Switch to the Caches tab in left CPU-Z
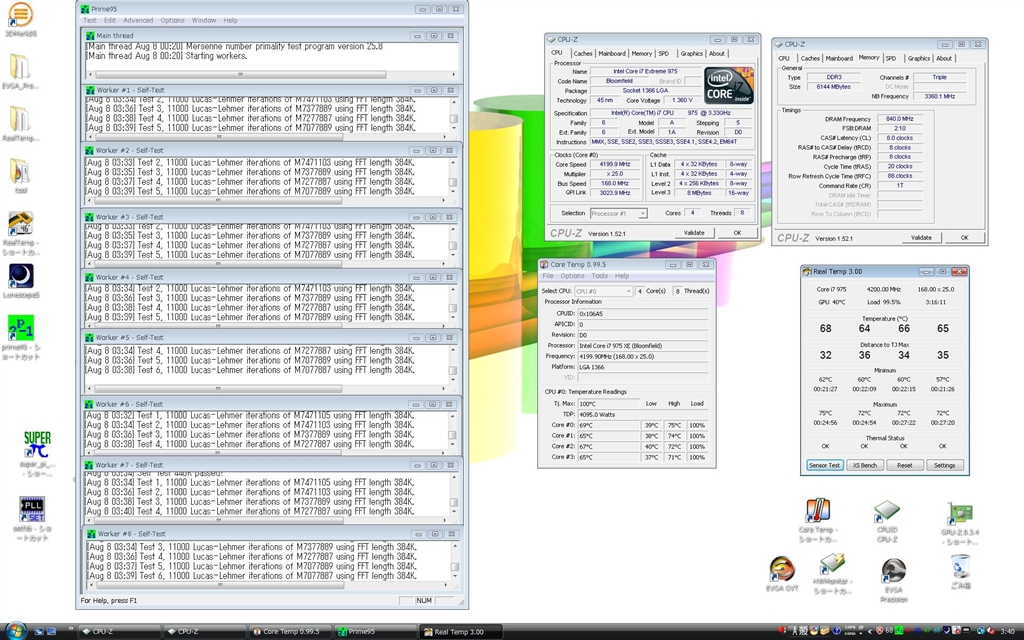 [583, 54]
